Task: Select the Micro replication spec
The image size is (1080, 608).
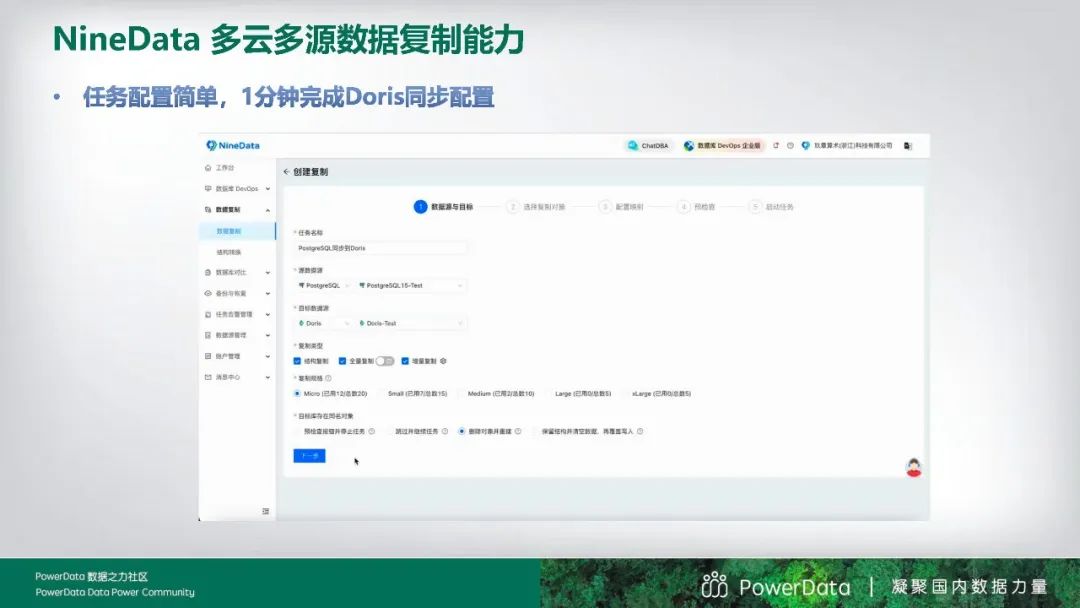Action: tap(297, 394)
